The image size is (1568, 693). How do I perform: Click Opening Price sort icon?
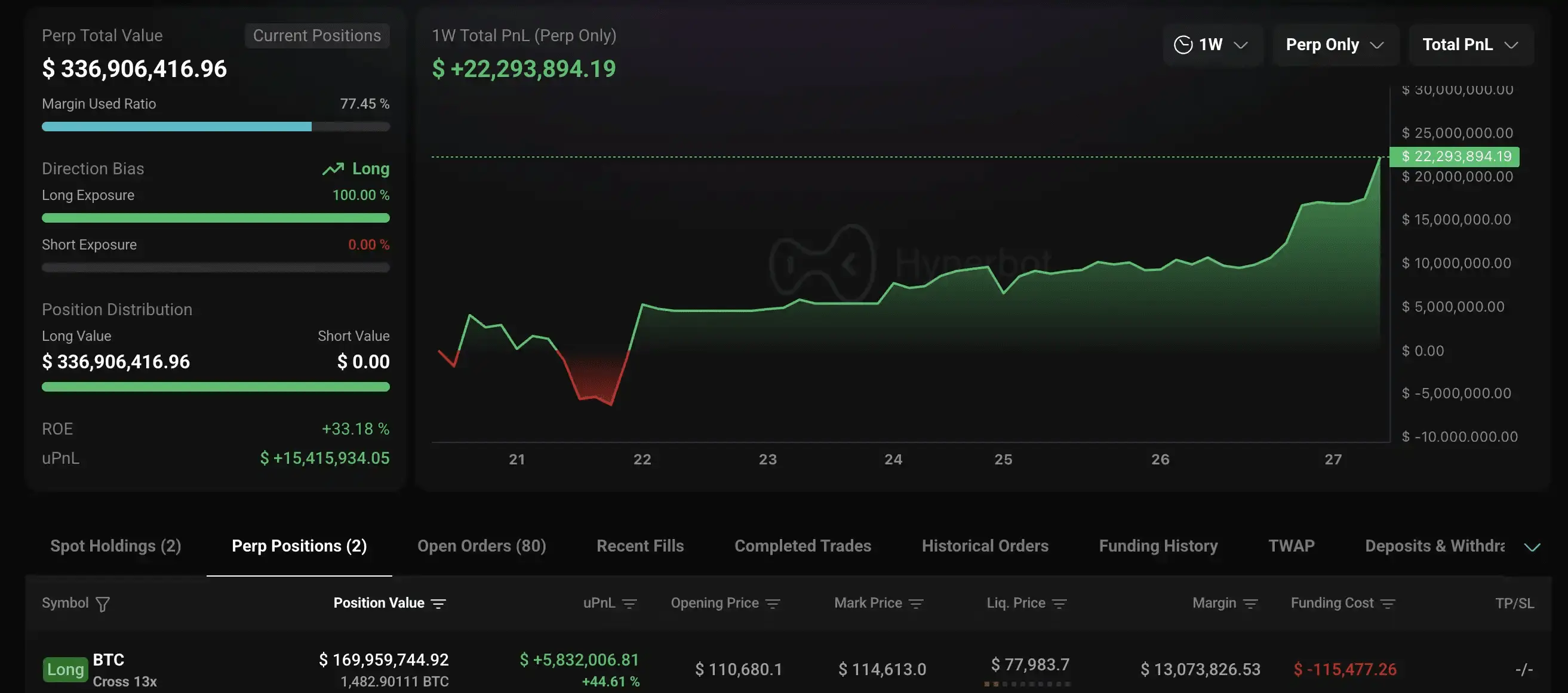[x=773, y=603]
